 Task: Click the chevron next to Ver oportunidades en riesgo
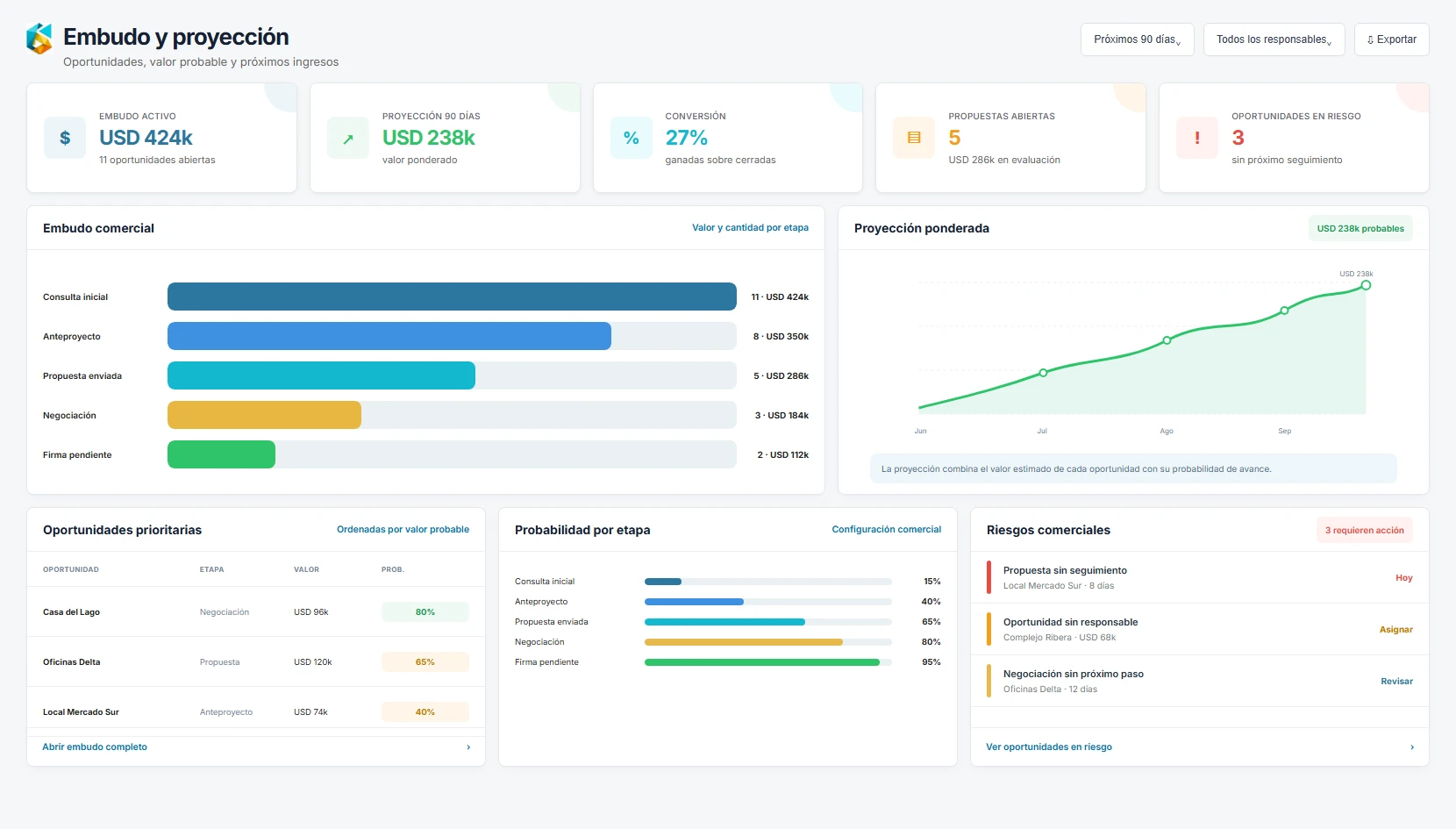[1412, 747]
